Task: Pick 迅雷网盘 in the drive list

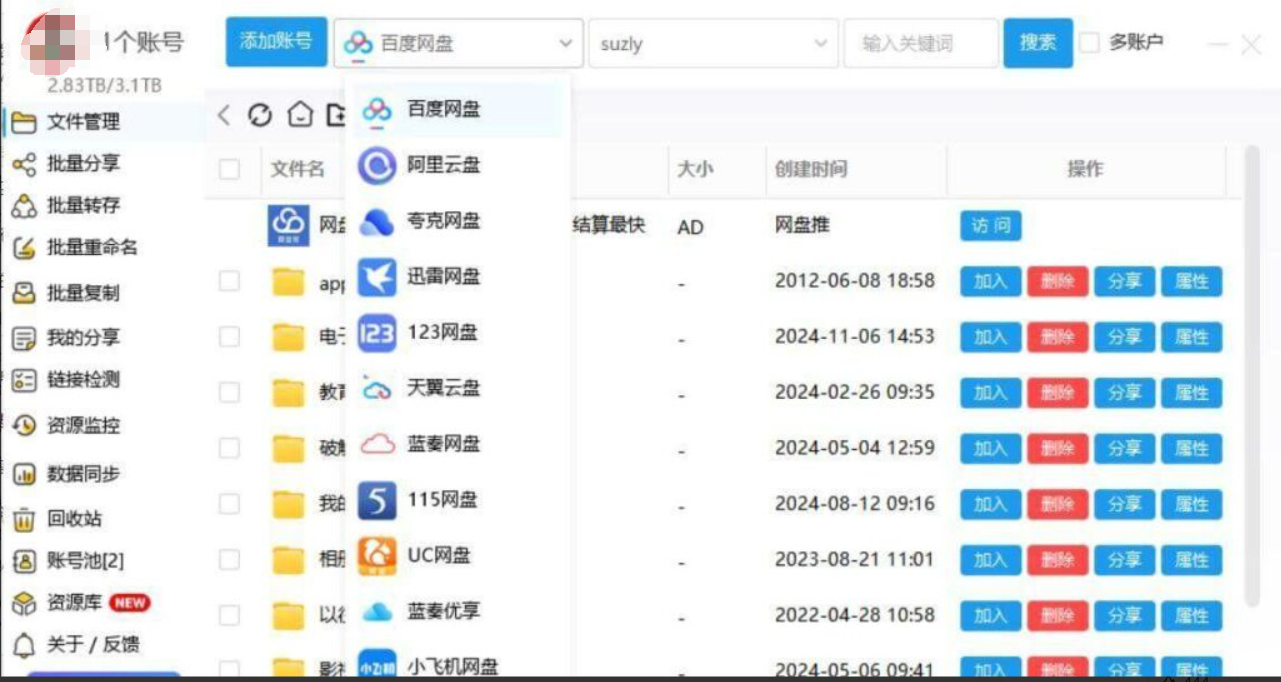Action: (443, 277)
